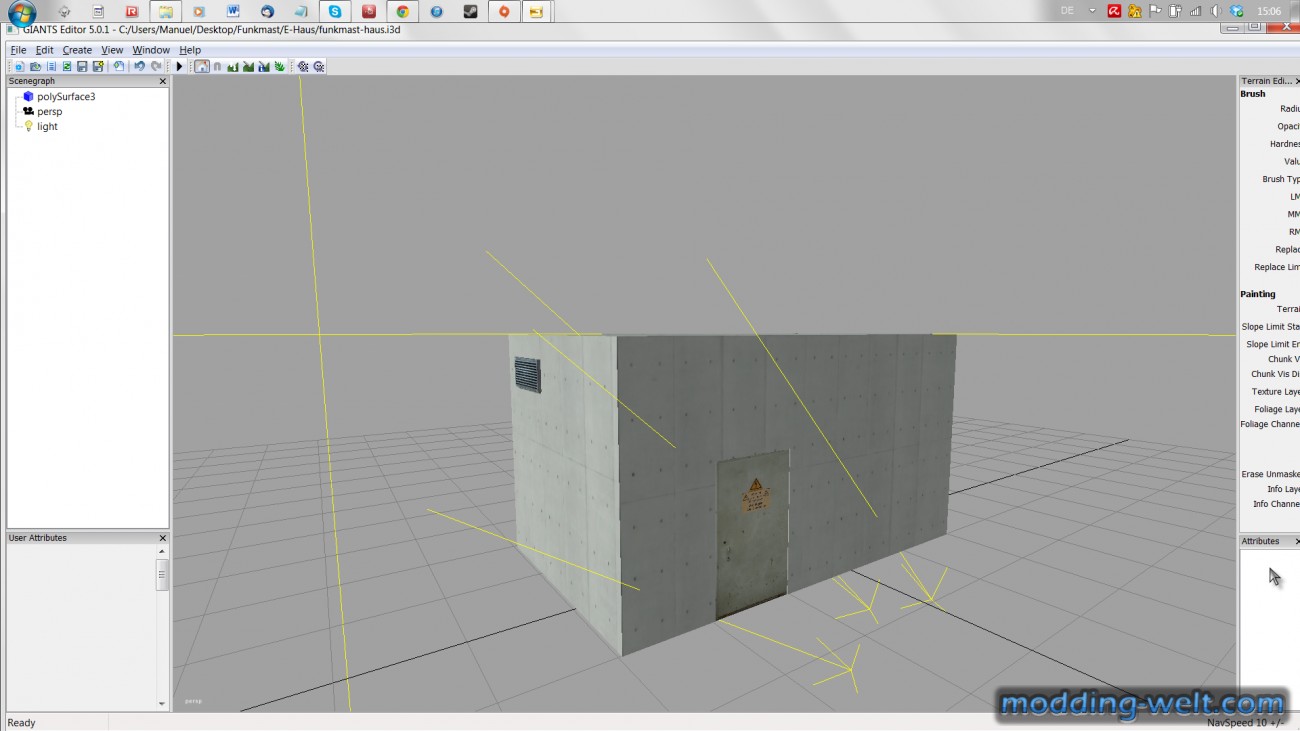The height and width of the screenshot is (731, 1300).
Task: Open Google Chrome from the taskbar
Action: pos(402,12)
